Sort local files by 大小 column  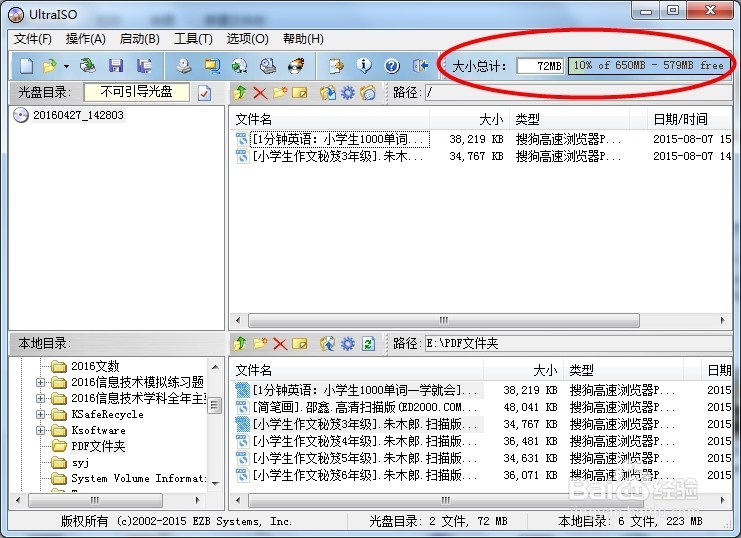click(x=523, y=370)
